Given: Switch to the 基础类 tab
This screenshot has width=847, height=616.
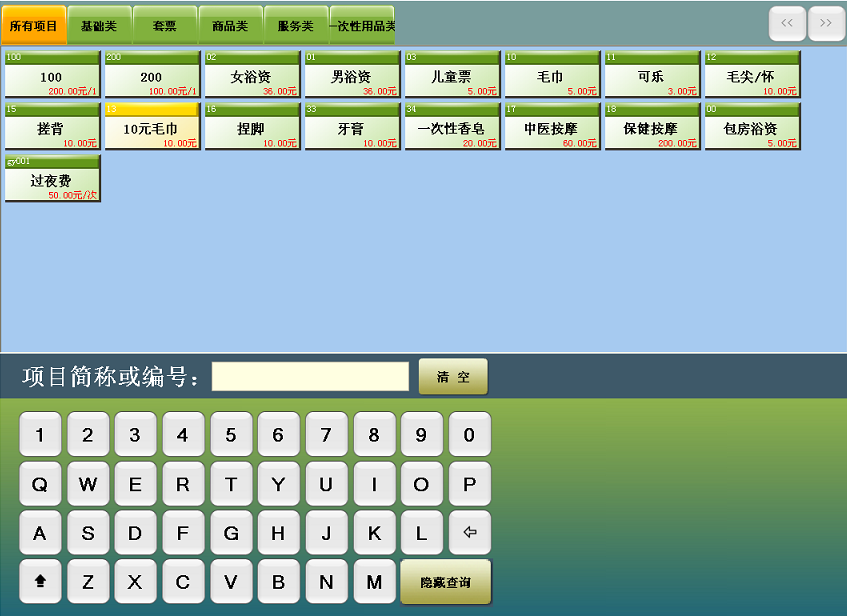Looking at the screenshot, I should [99, 26].
